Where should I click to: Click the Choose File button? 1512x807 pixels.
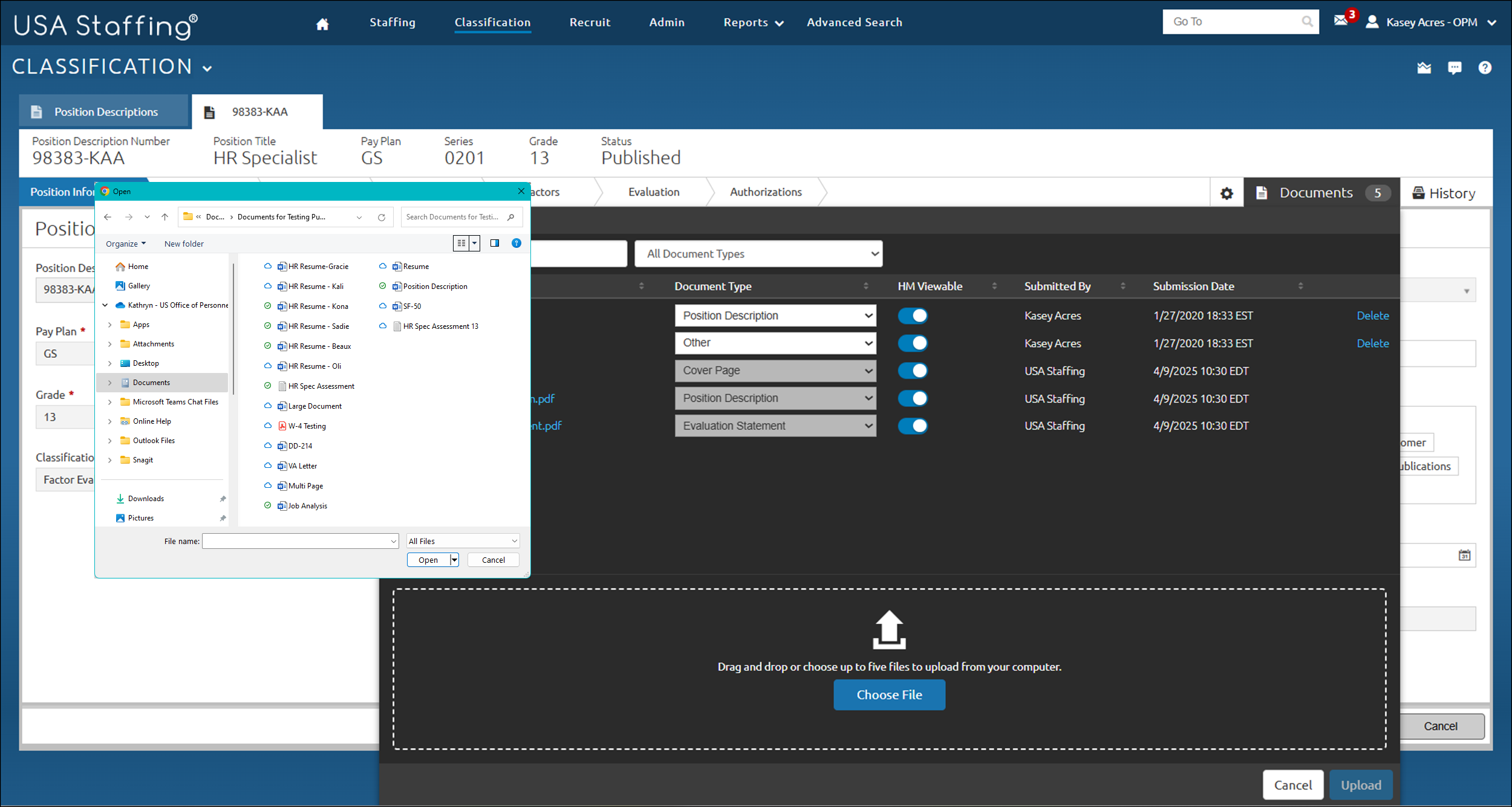click(x=889, y=695)
